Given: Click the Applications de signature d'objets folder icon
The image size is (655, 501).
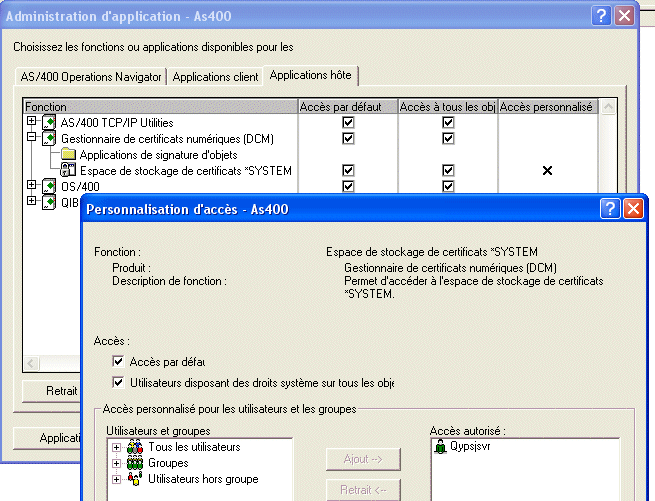Looking at the screenshot, I should tap(68, 154).
